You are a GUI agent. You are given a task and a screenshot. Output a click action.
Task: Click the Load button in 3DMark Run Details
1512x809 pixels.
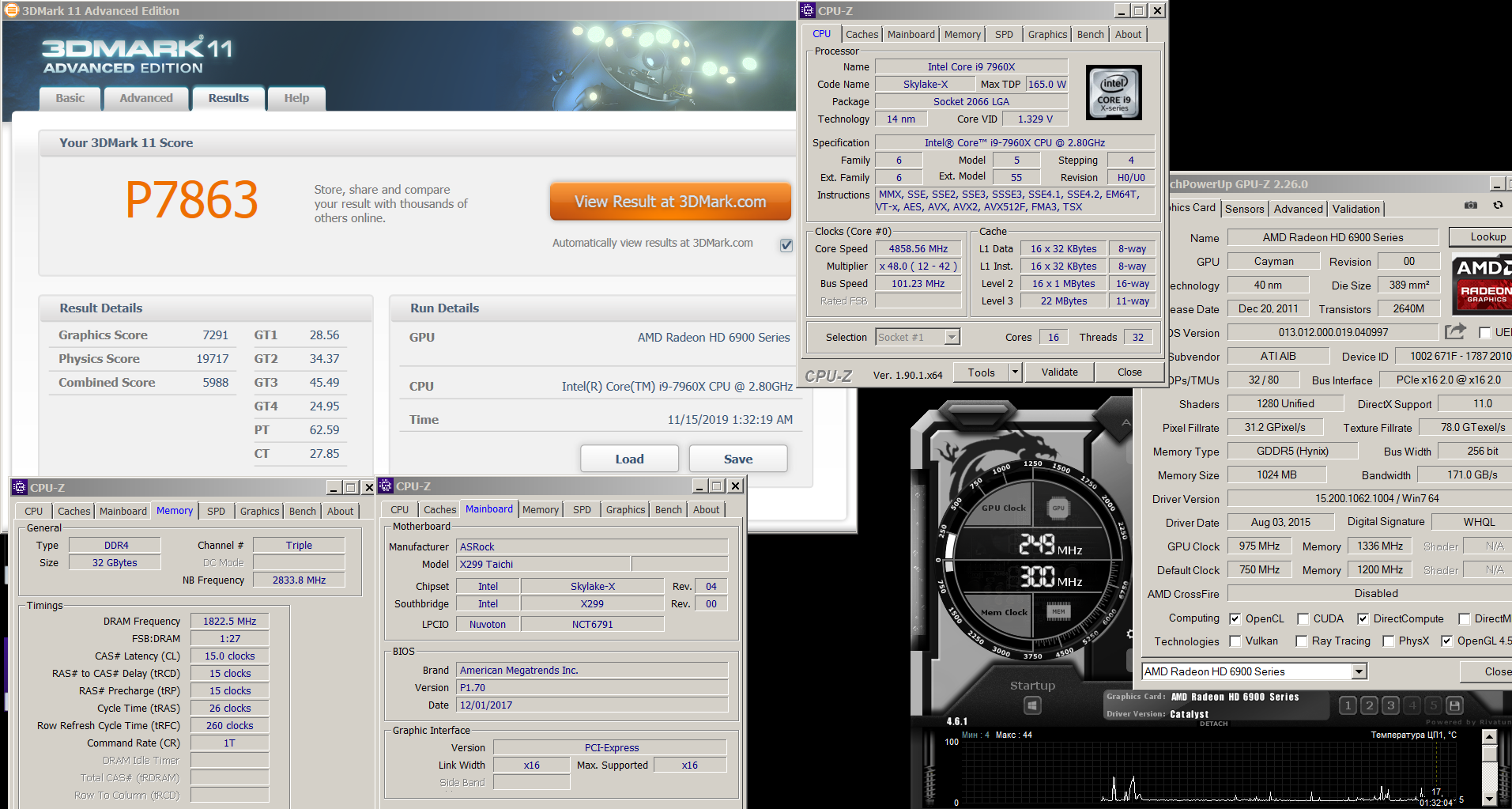coord(629,459)
